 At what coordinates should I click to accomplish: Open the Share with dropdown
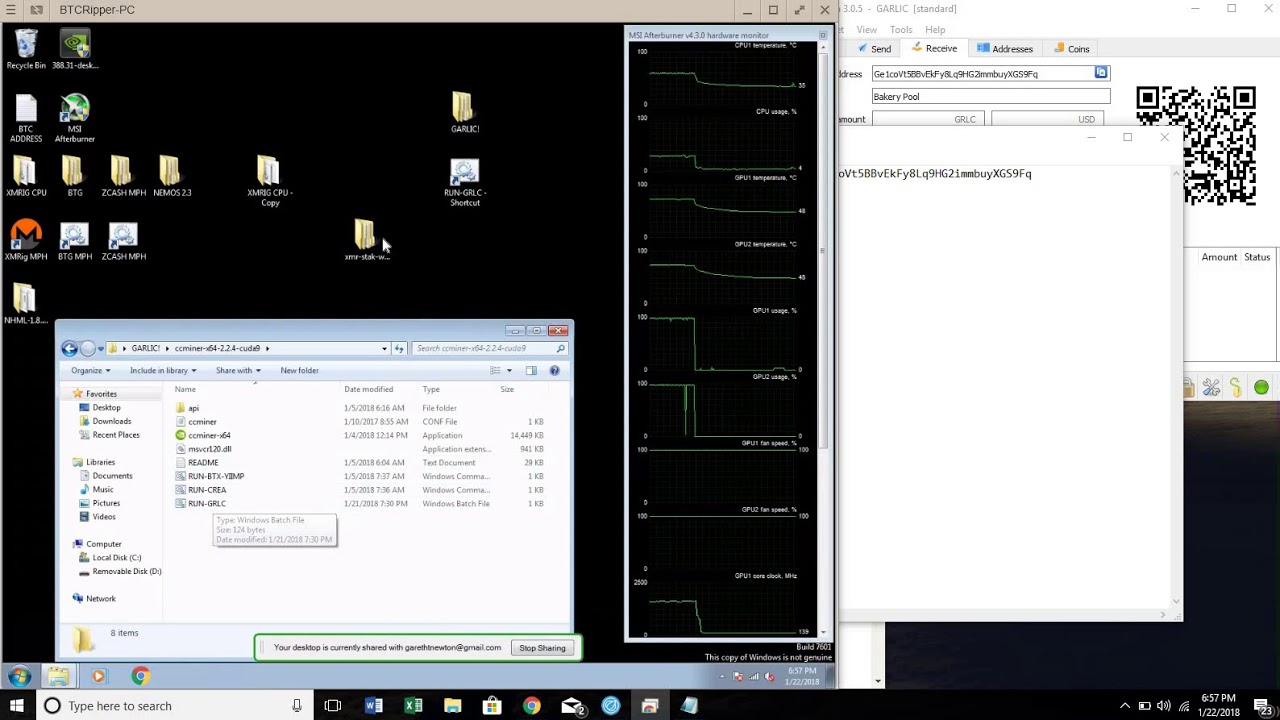pyautogui.click(x=238, y=370)
